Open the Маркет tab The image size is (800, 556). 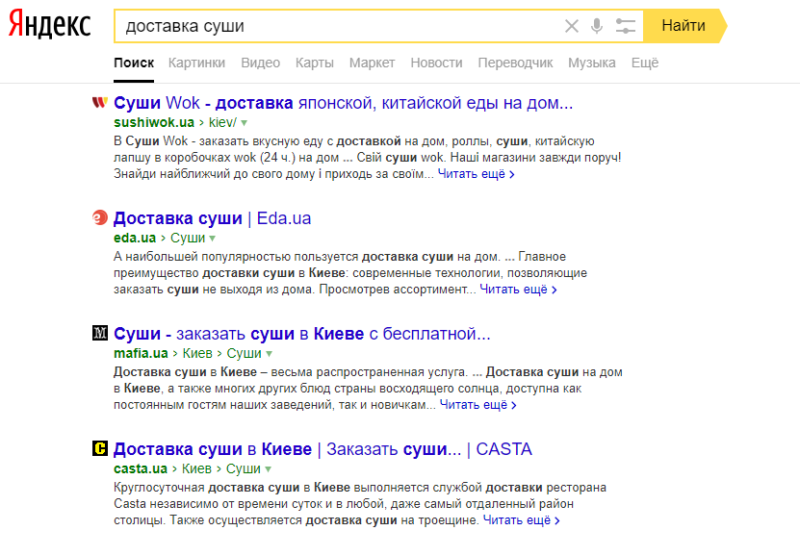coord(372,63)
